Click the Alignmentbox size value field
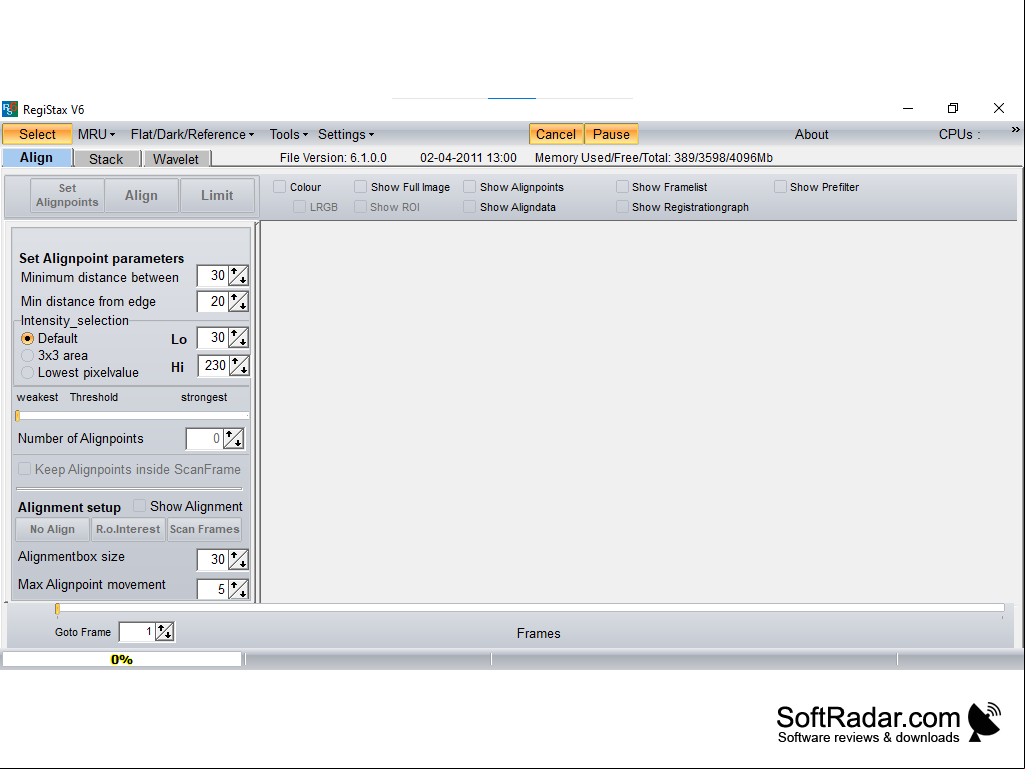Image resolution: width=1025 pixels, height=769 pixels. point(212,560)
